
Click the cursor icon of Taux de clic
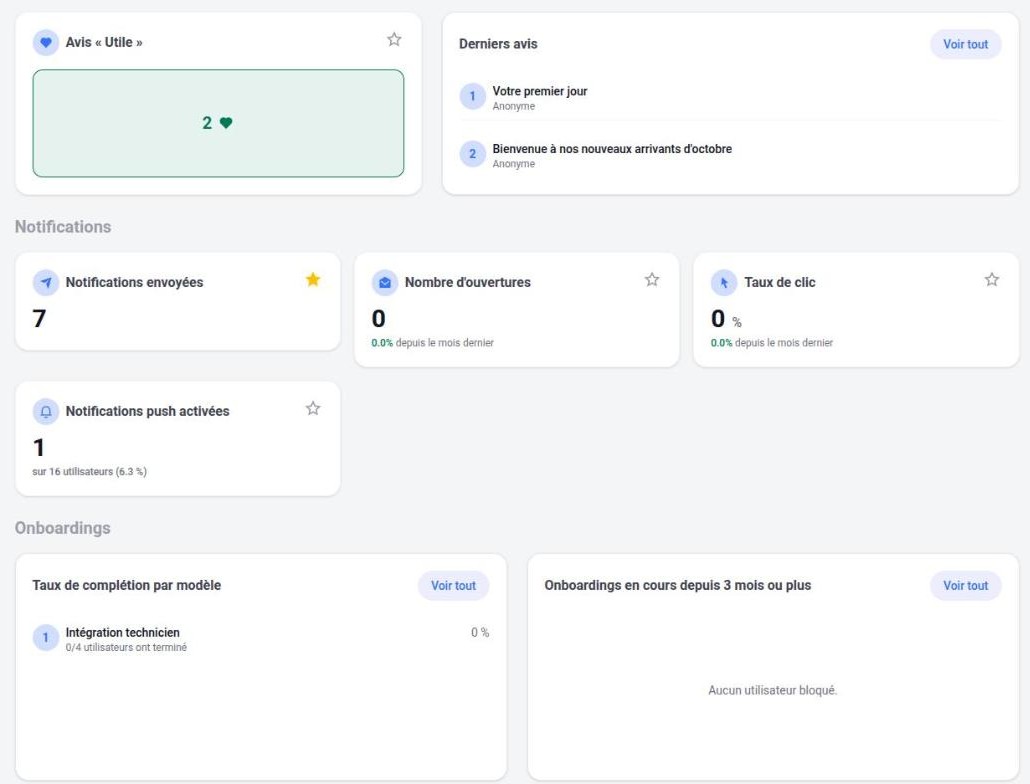pyautogui.click(x=724, y=282)
